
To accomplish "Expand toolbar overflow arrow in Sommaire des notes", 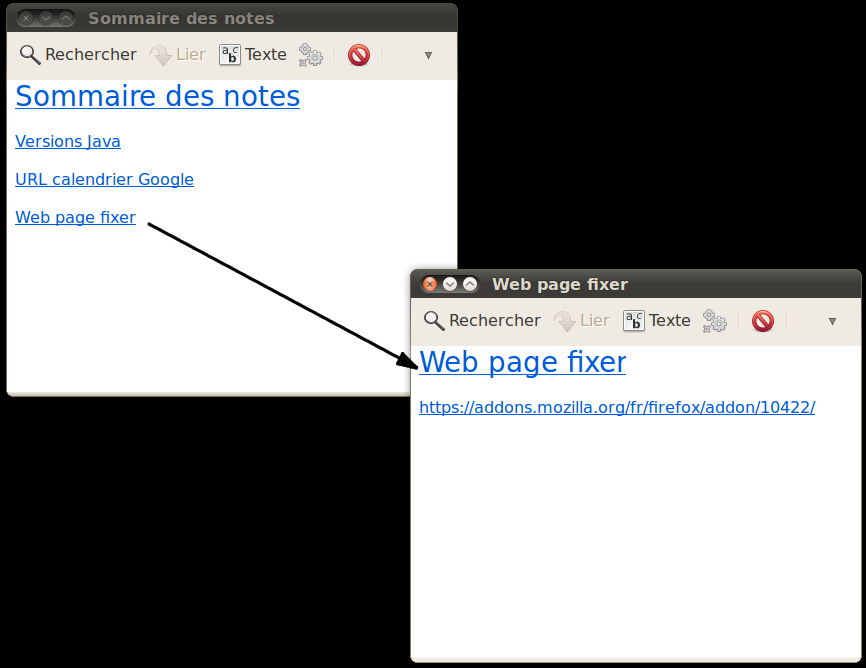I will [x=428, y=56].
